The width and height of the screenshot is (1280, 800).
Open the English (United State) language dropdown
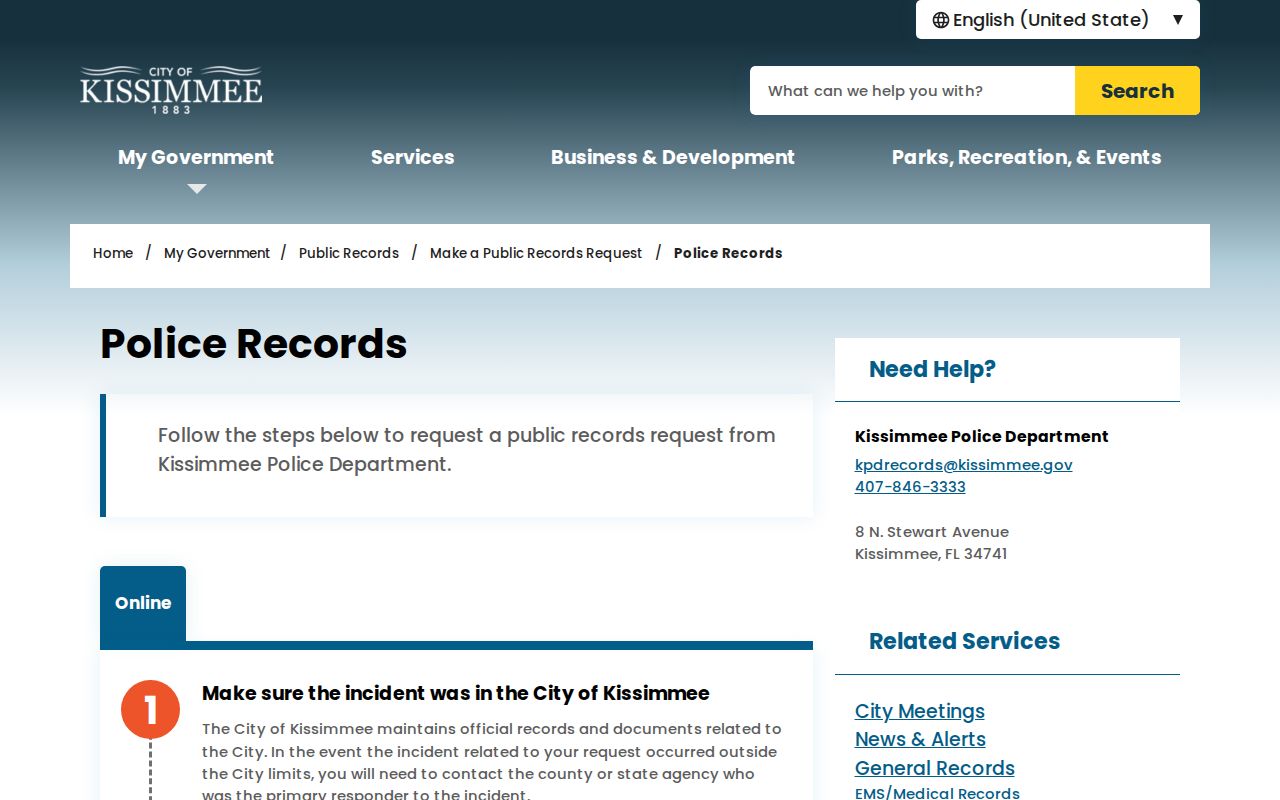(x=1057, y=20)
